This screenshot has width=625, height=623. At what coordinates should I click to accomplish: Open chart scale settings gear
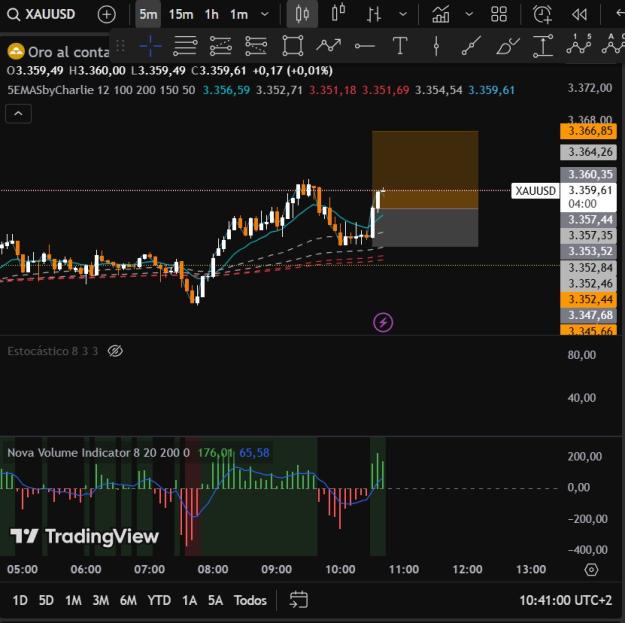click(x=591, y=570)
